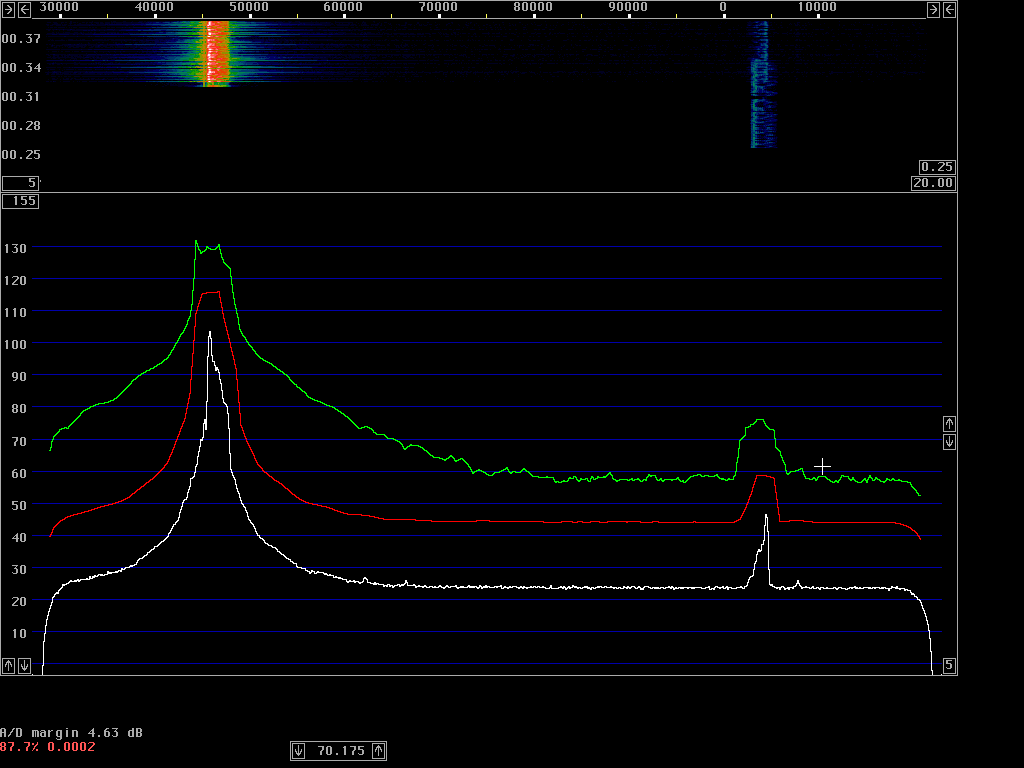Click the up arrow at spectrum's bottom-left corner
The width and height of the screenshot is (1024, 768).
pos(8,665)
